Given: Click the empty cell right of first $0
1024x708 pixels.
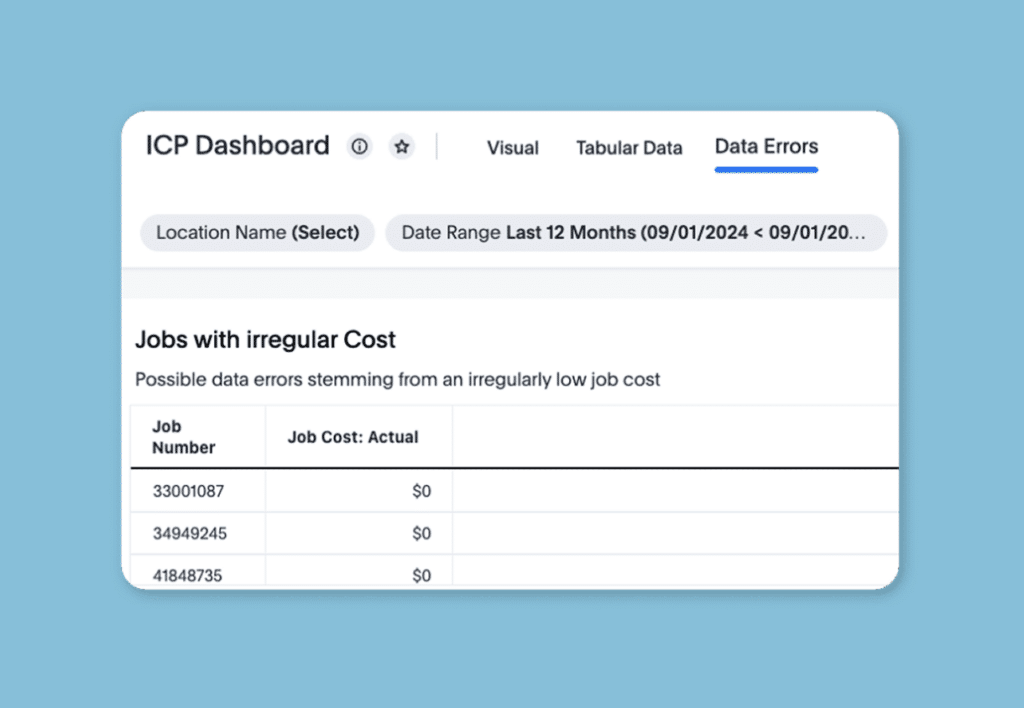Looking at the screenshot, I should [x=674, y=492].
